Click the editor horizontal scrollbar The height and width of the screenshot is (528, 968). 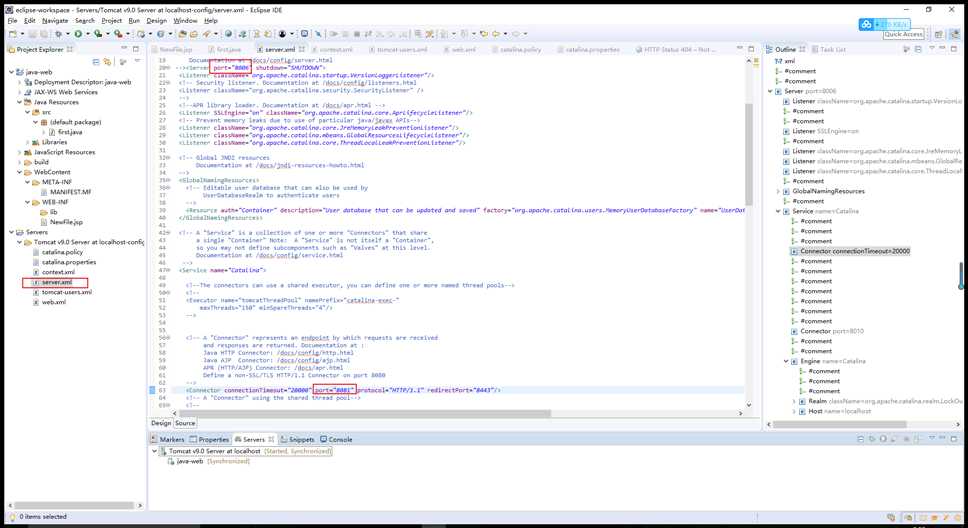coord(364,413)
